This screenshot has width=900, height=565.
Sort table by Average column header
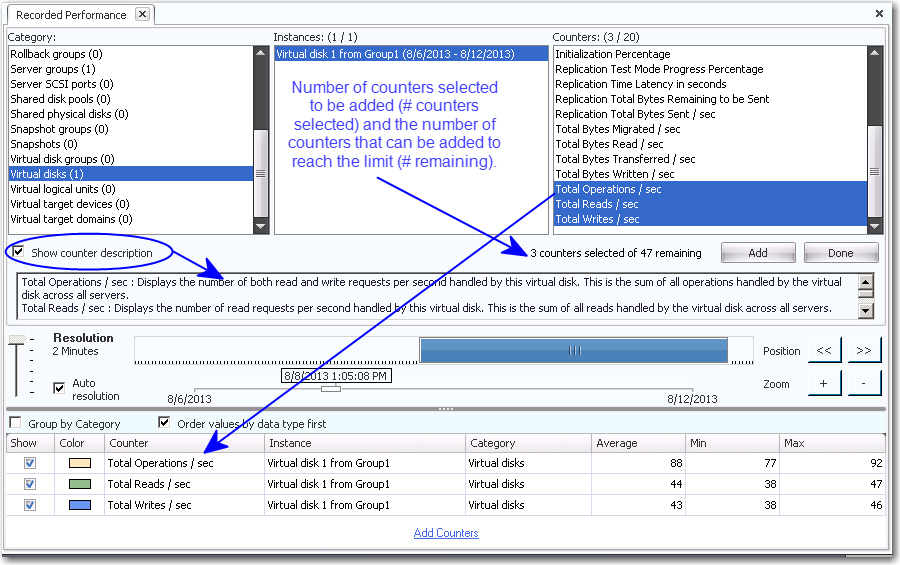pyautogui.click(x=637, y=443)
